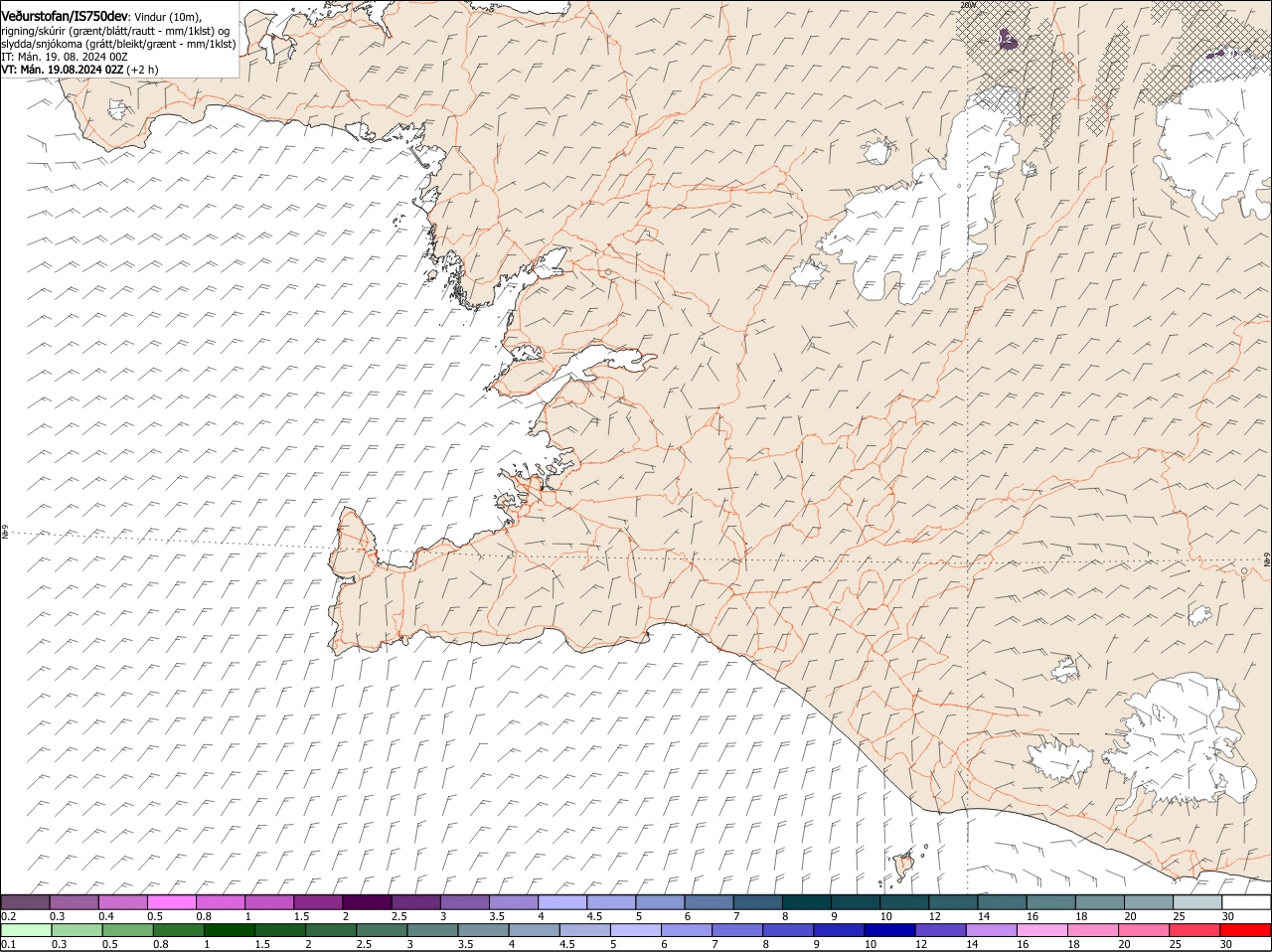Pick the dark blue 10–12 rain swatch
Image resolution: width=1272 pixels, height=952 pixels.
click(x=890, y=930)
